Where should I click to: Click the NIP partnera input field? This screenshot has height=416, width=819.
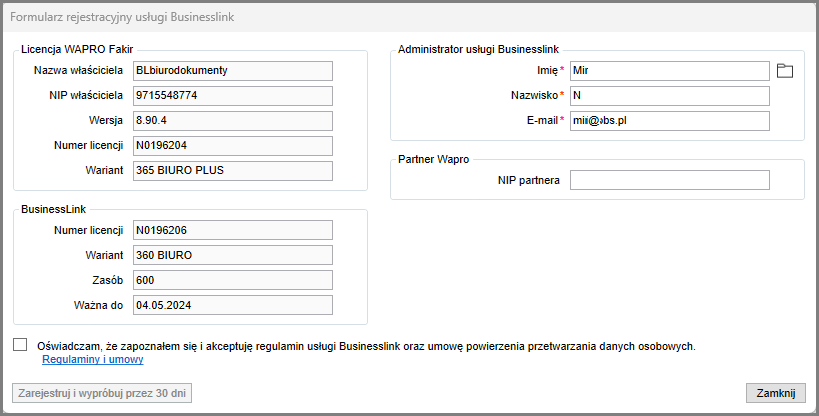[670, 180]
